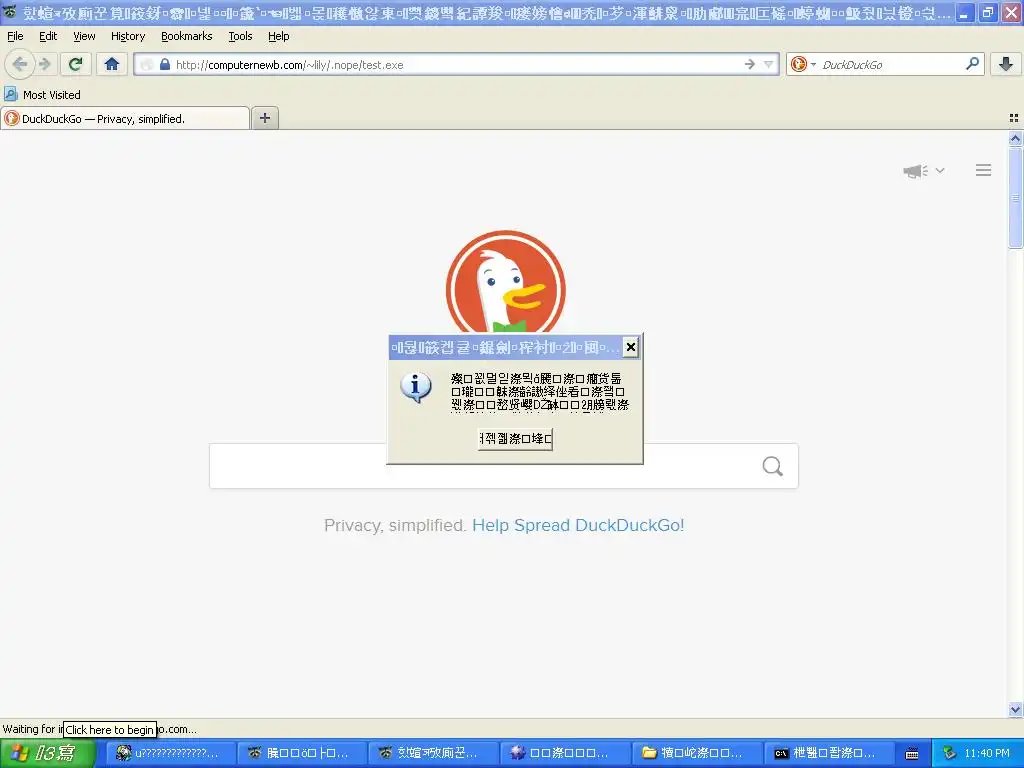The width and height of the screenshot is (1024, 768).
Task: Select the DuckDuckGo — Privacy, simplified tab
Action: (x=125, y=118)
